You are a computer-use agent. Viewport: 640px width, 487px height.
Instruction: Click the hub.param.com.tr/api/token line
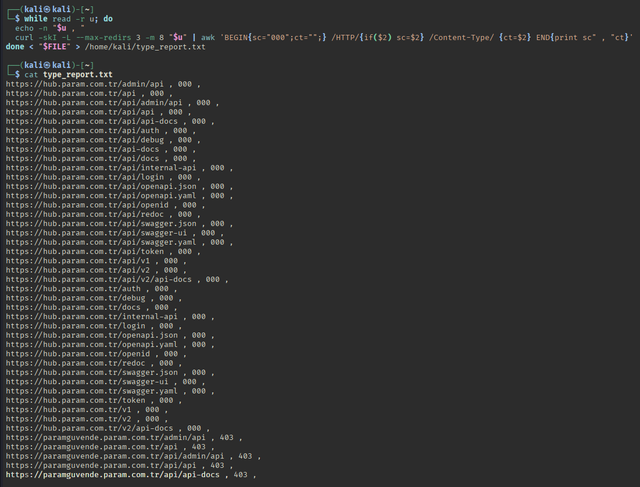point(103,251)
